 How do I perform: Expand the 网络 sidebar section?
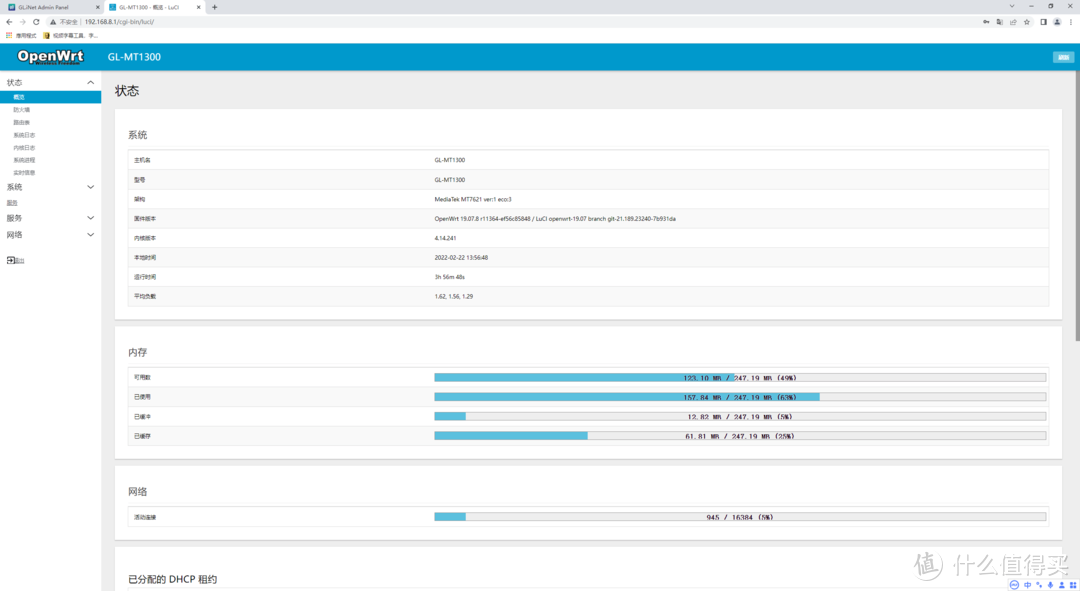90,235
